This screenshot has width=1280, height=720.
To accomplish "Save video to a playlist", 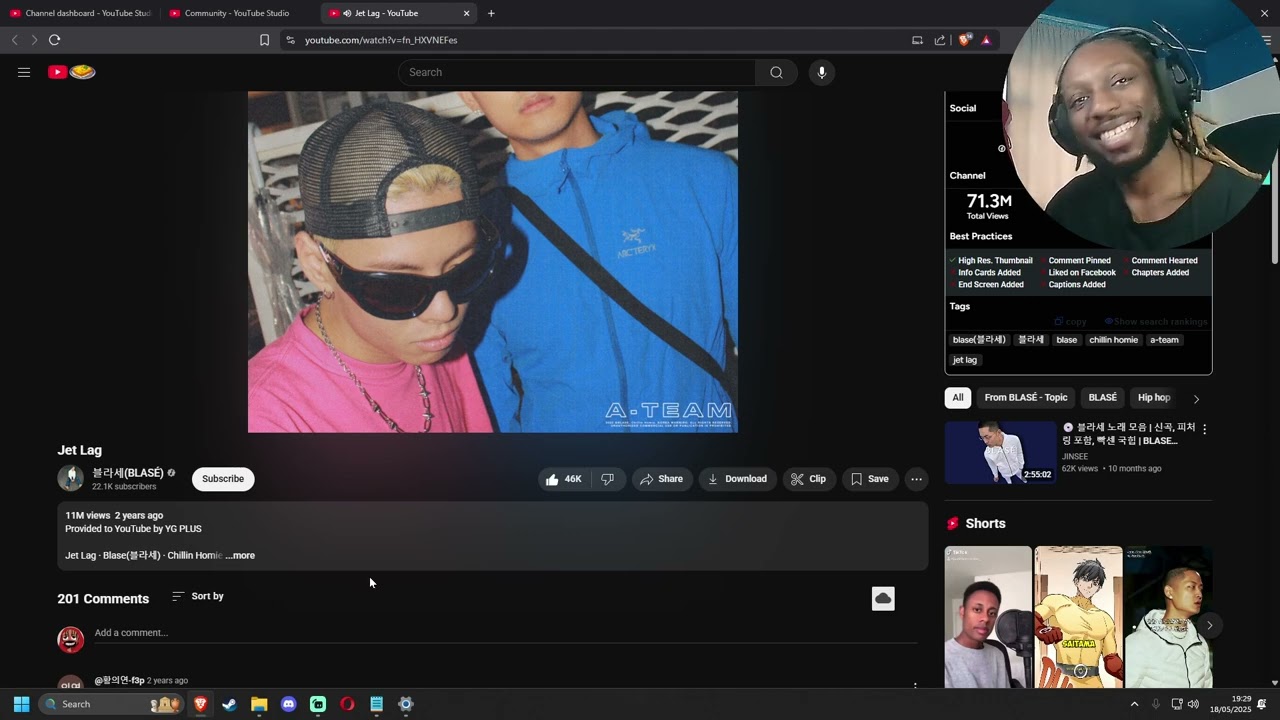I will [x=869, y=479].
